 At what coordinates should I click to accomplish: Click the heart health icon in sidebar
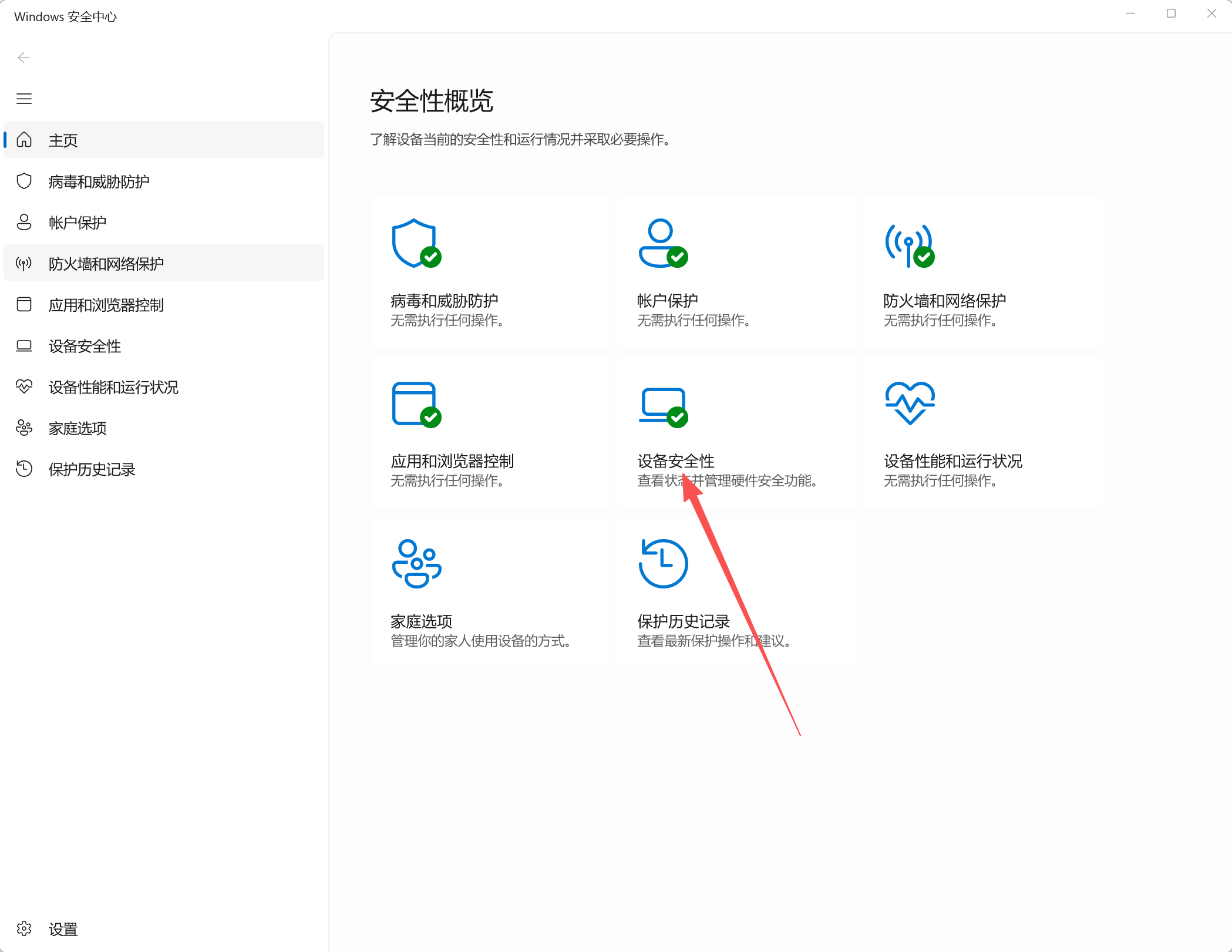24,386
